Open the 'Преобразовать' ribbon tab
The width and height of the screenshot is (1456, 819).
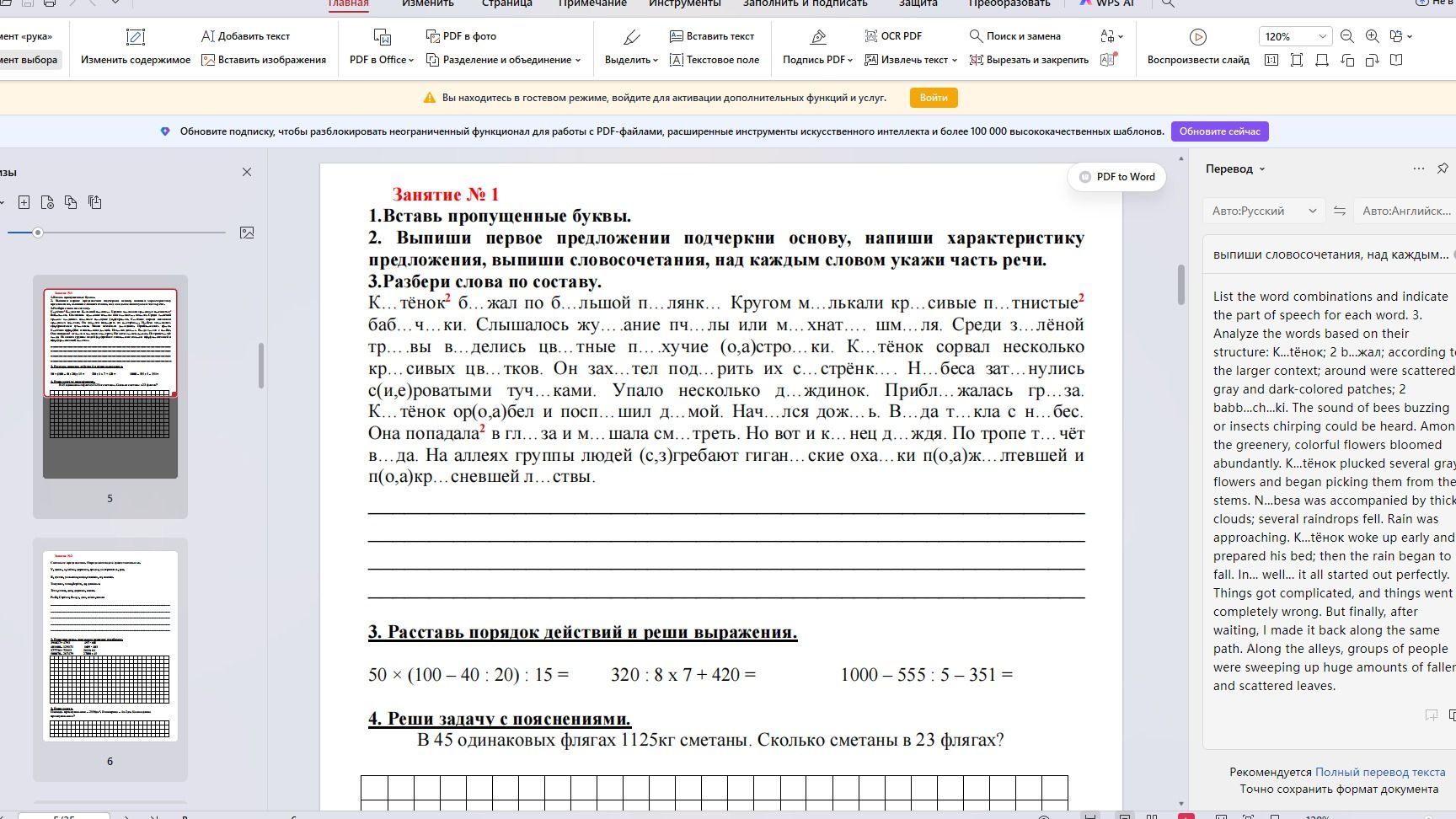tap(1009, 3)
